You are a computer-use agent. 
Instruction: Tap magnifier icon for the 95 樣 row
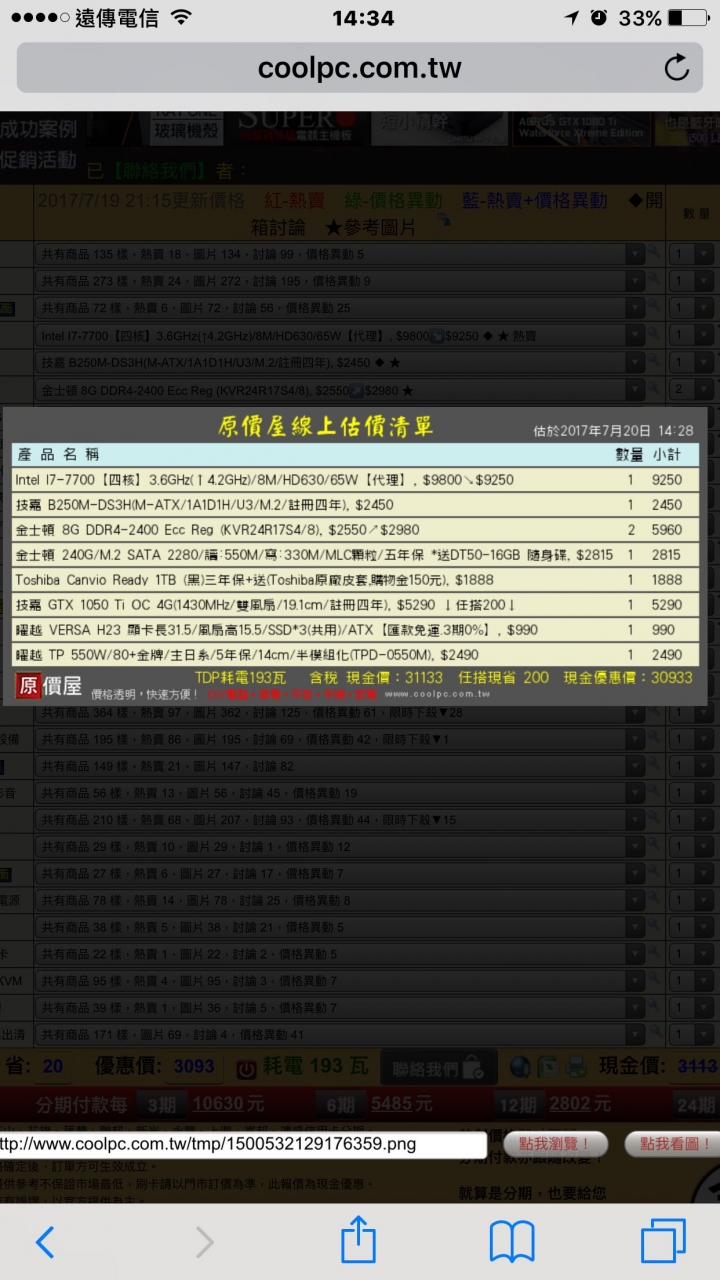pyautogui.click(x=654, y=980)
